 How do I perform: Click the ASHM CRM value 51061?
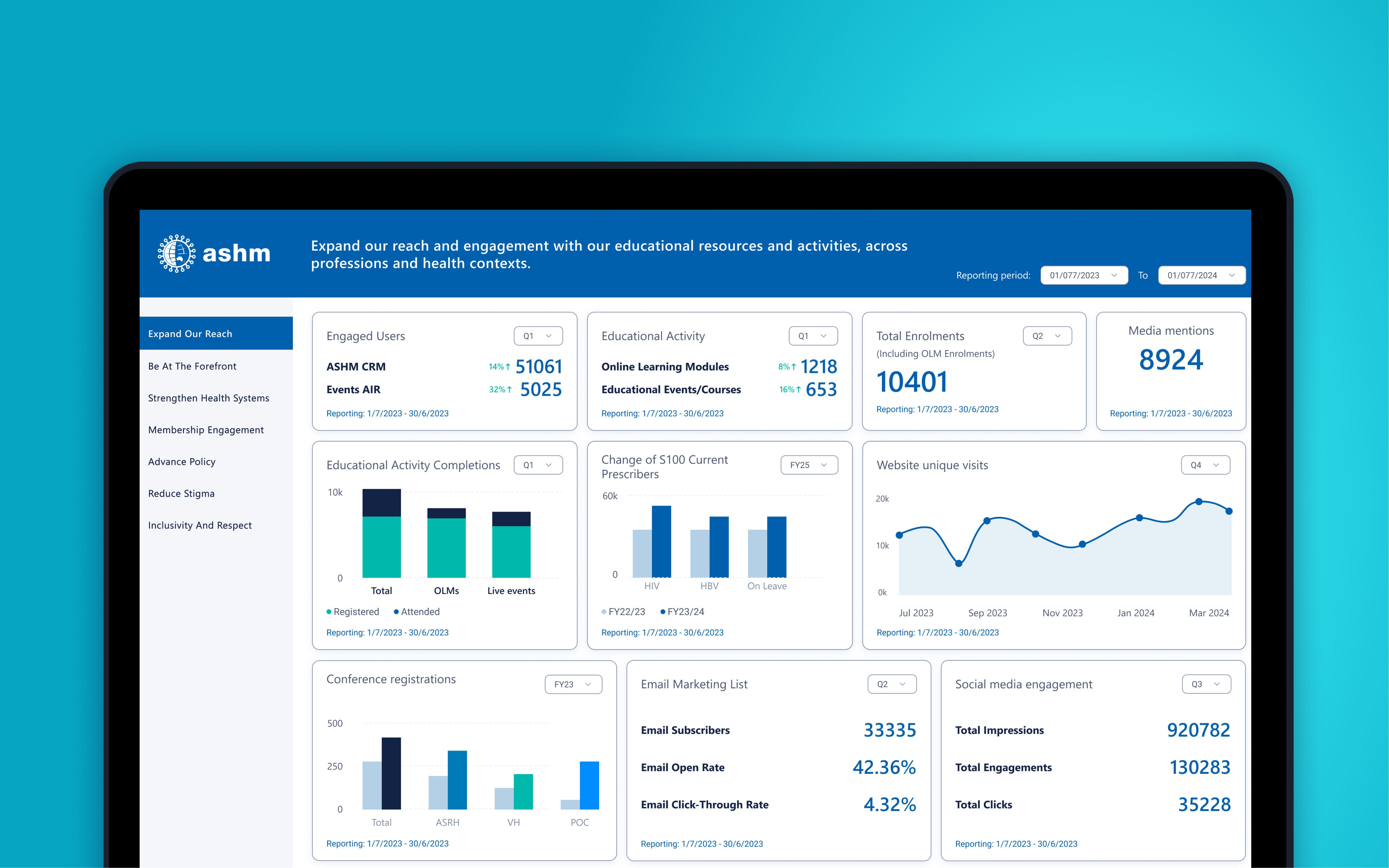[x=538, y=366]
